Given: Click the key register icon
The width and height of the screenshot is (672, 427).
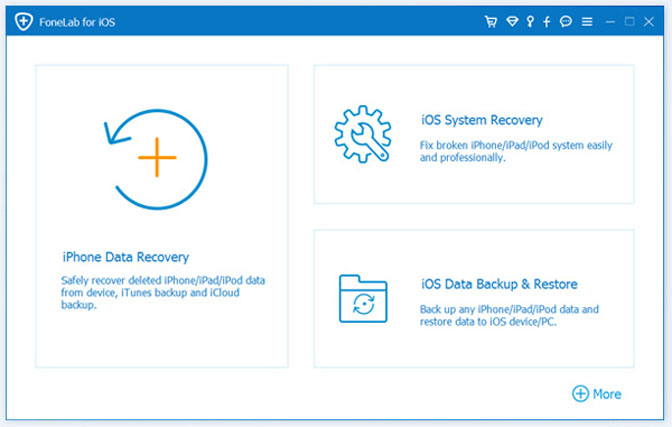Looking at the screenshot, I should click(530, 21).
